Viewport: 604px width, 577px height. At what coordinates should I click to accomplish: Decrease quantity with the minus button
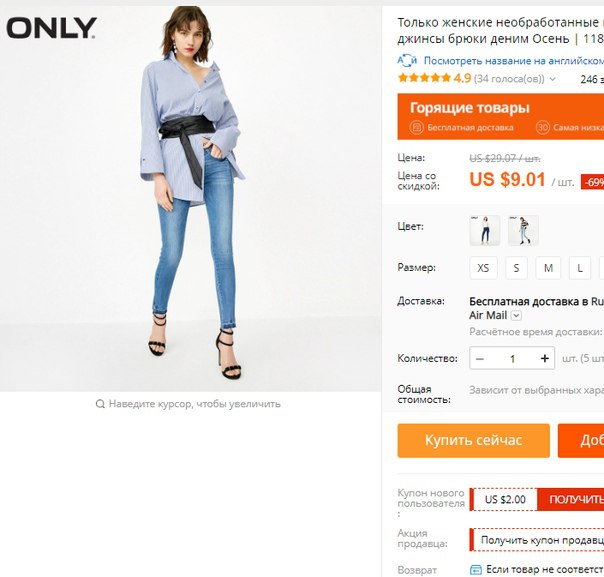(x=480, y=359)
